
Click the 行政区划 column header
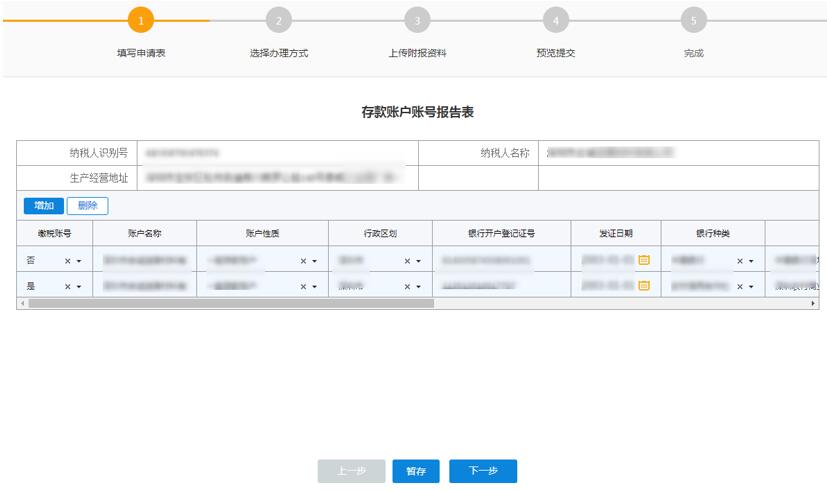click(x=380, y=233)
